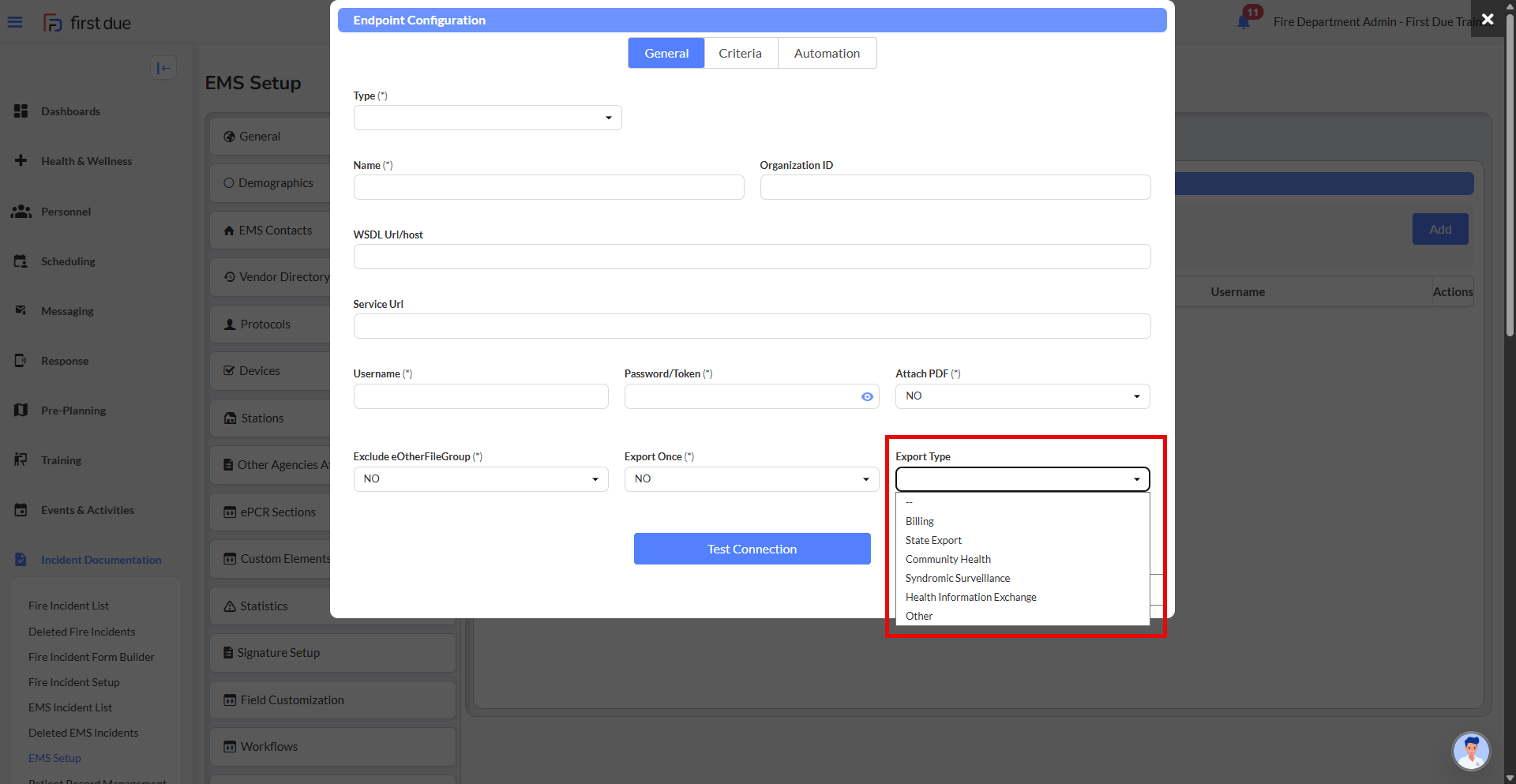Viewport: 1516px width, 784px height.
Task: Click the Personnel group icon
Action: pyautogui.click(x=21, y=212)
